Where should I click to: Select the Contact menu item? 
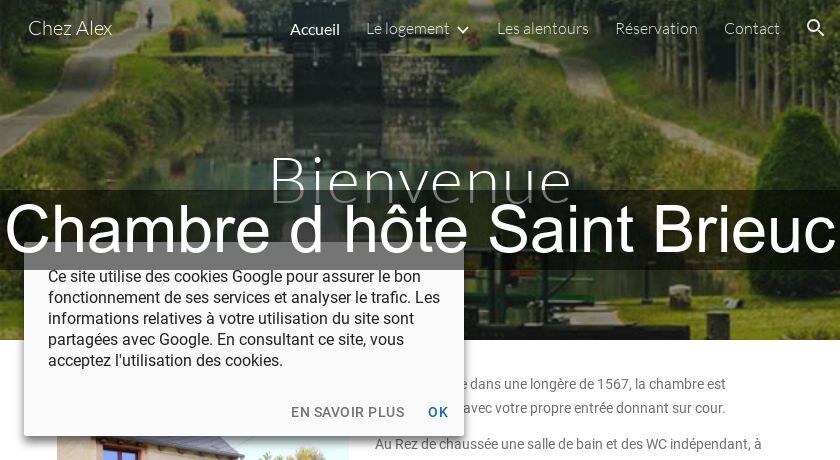click(x=752, y=28)
